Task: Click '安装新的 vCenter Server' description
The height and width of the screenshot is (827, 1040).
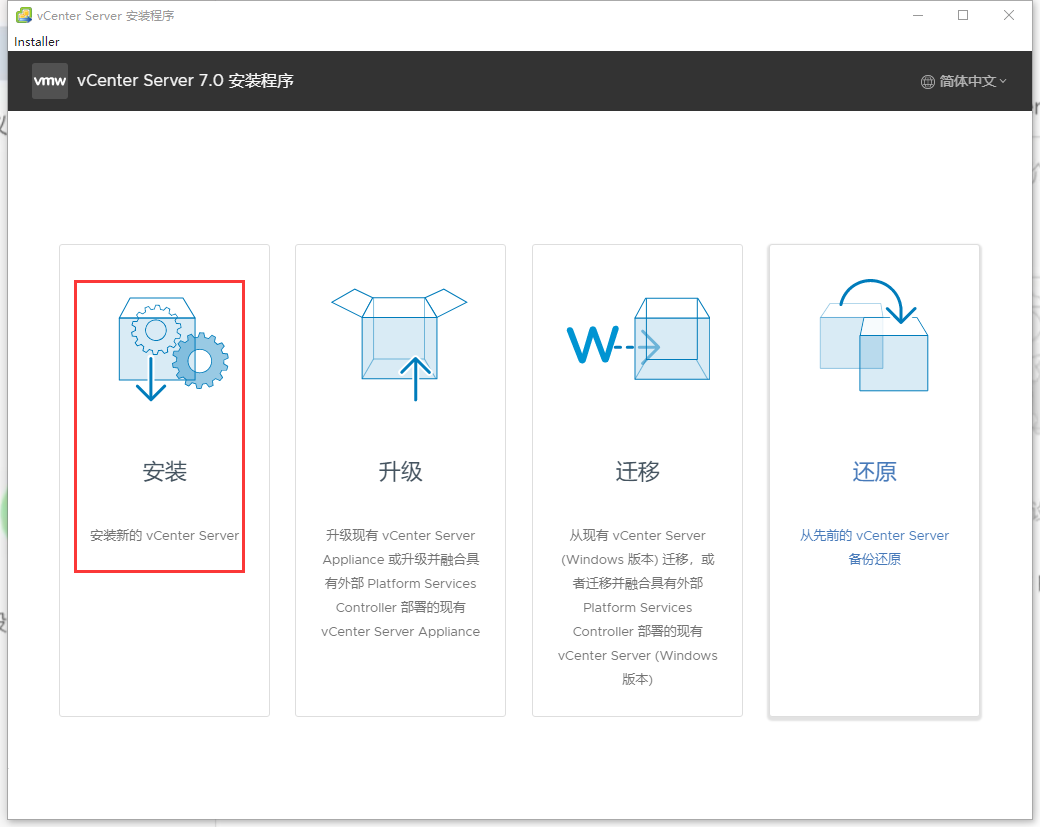Action: [164, 535]
